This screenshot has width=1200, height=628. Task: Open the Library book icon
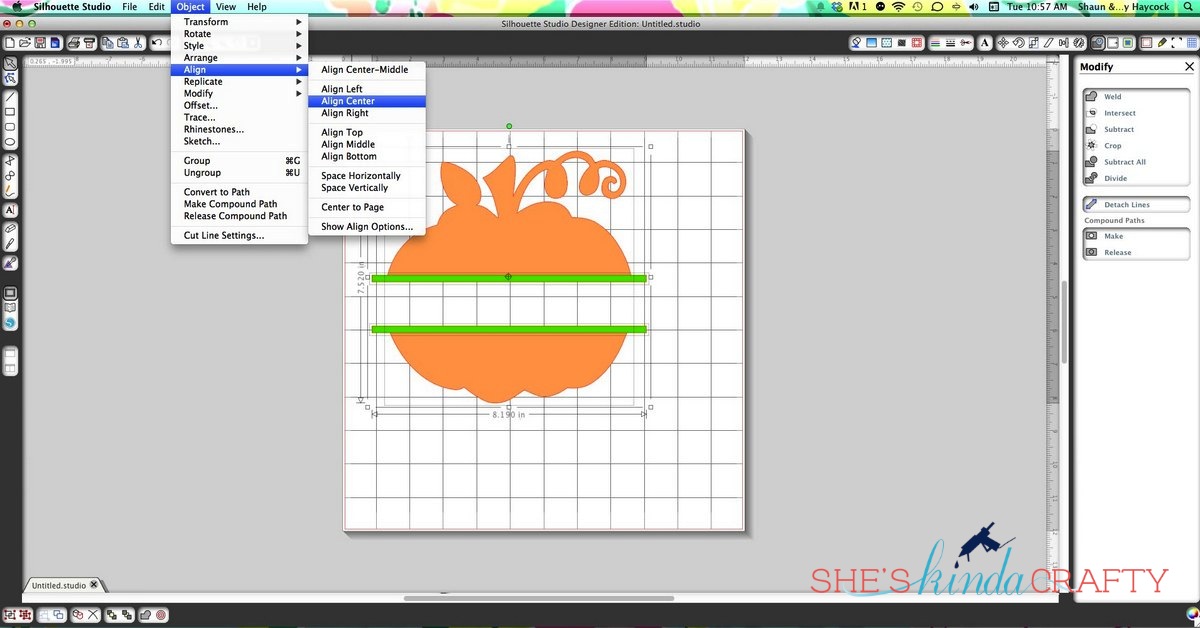(x=10, y=308)
